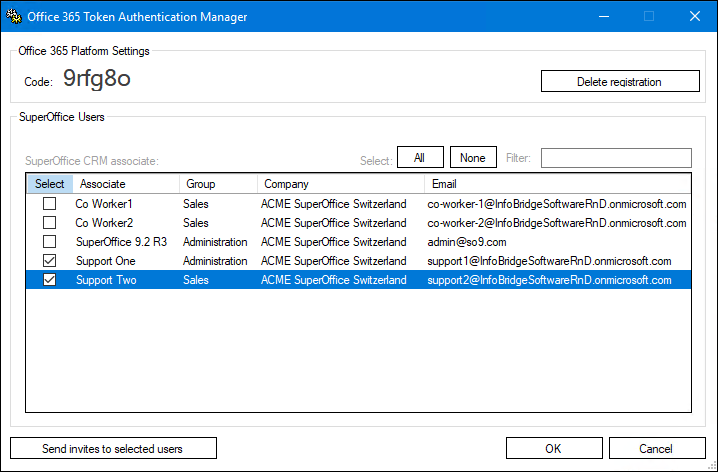Viewport: 718px width, 472px height.
Task: Click Sales group of Support Two
Action: (196, 280)
